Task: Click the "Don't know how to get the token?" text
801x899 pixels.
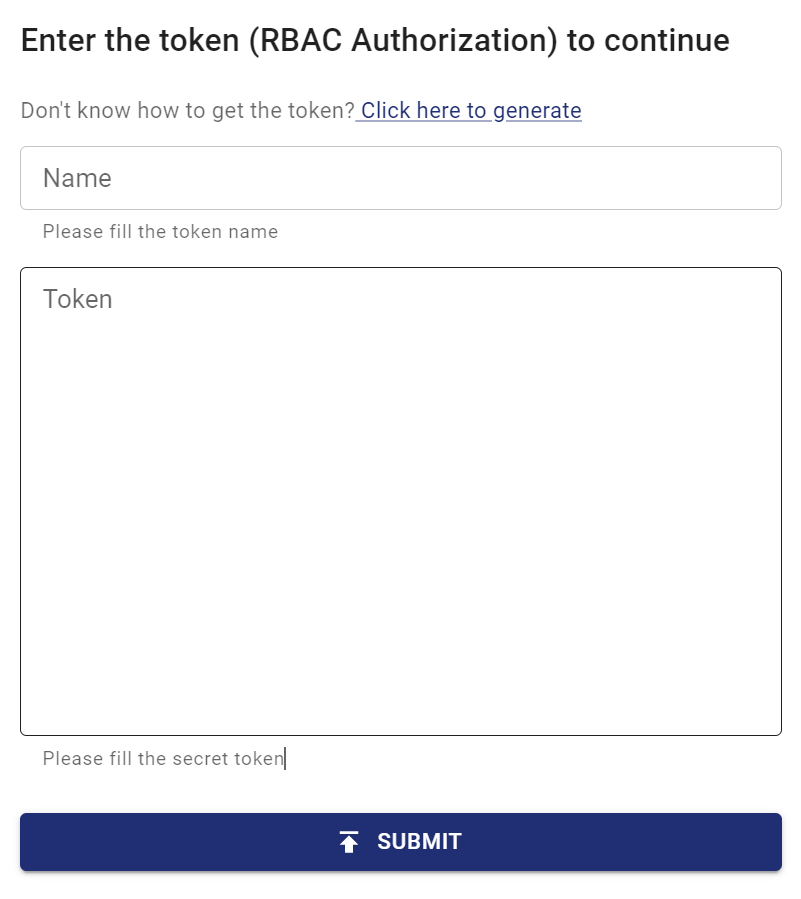Action: coord(187,110)
